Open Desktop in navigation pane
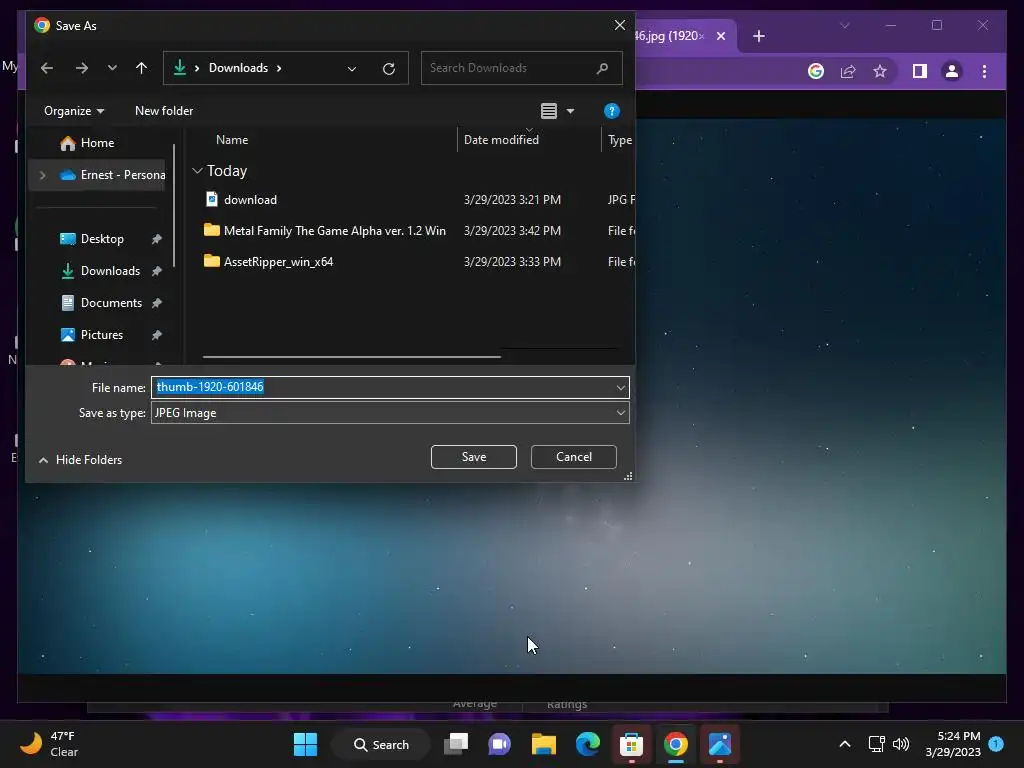Viewport: 1024px width, 768px height. (x=102, y=239)
